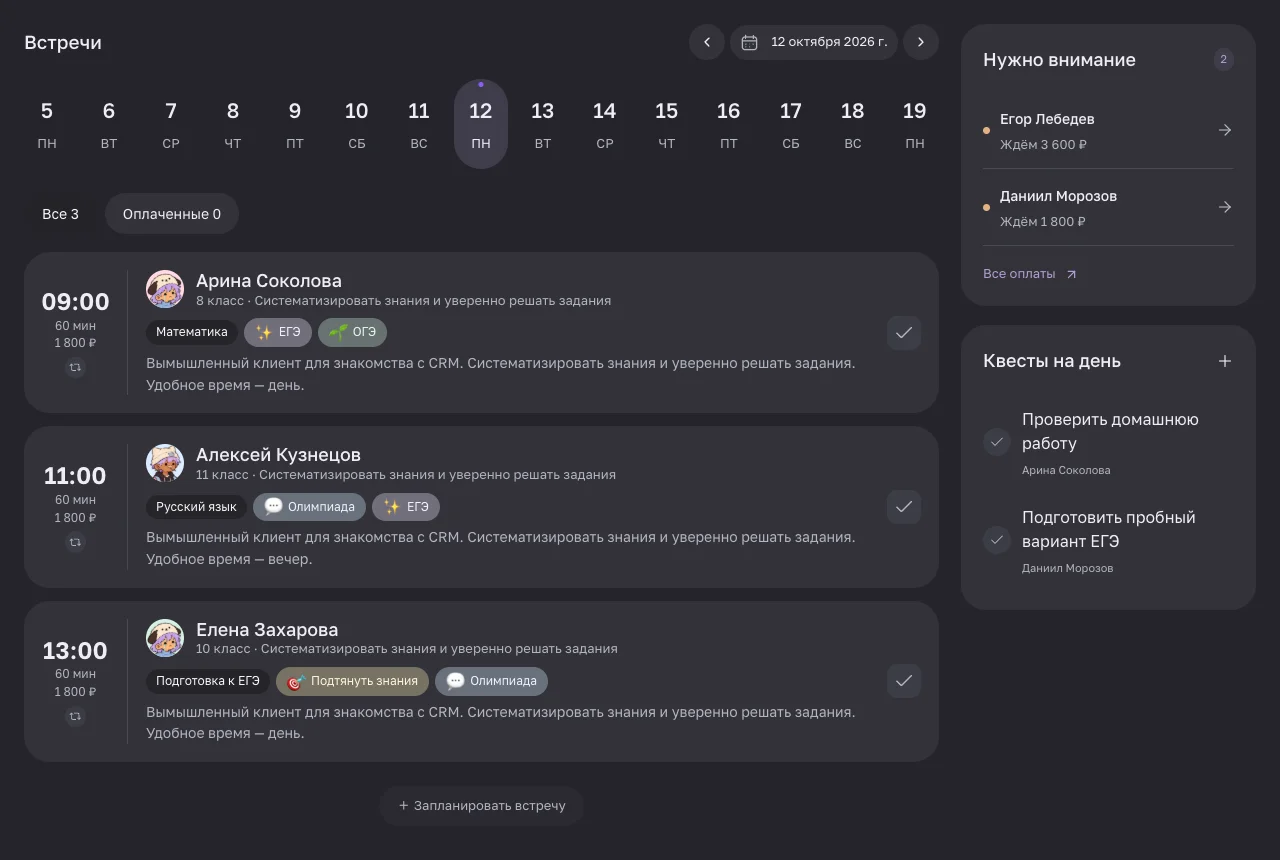Click the Олимпиада tag on Алексей Кузнецов's card
The image size is (1280, 860).
[309, 507]
